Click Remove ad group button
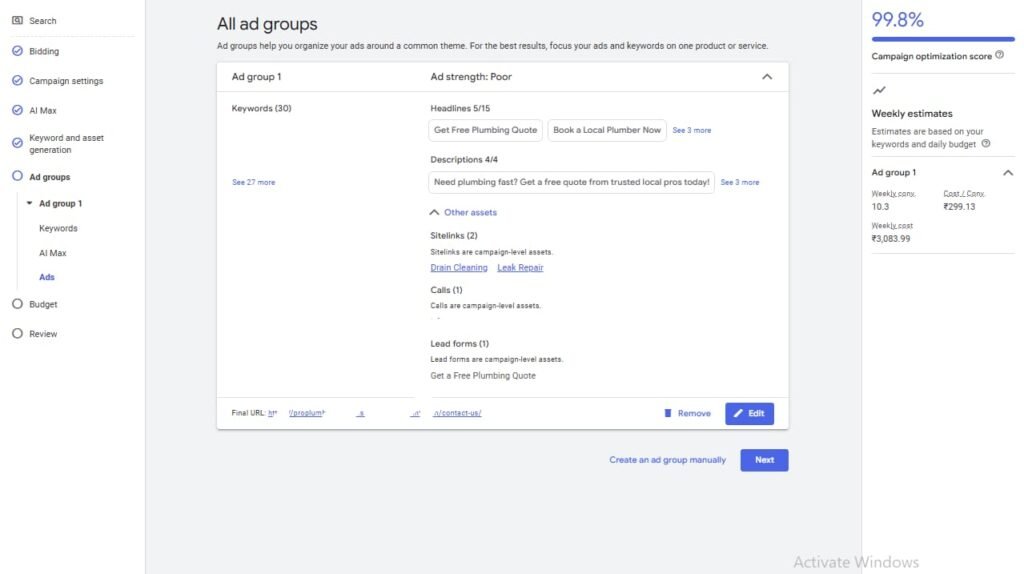This screenshot has width=1024, height=574. (687, 413)
